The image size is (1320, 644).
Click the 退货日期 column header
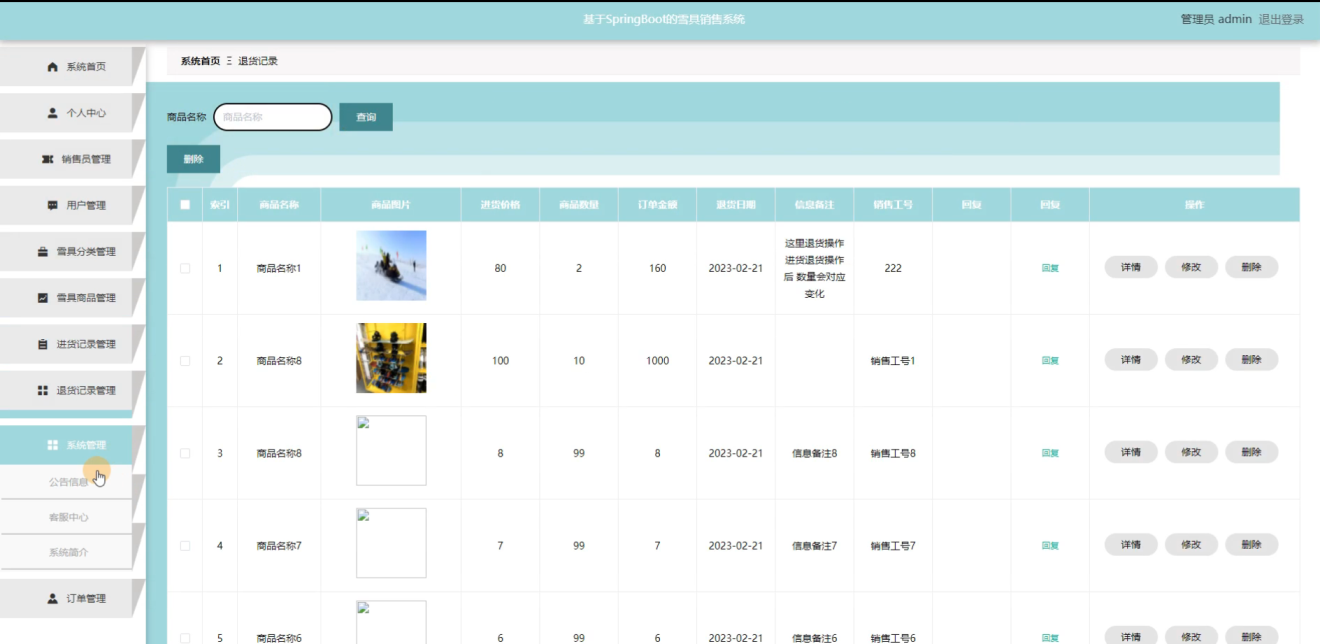click(x=736, y=205)
